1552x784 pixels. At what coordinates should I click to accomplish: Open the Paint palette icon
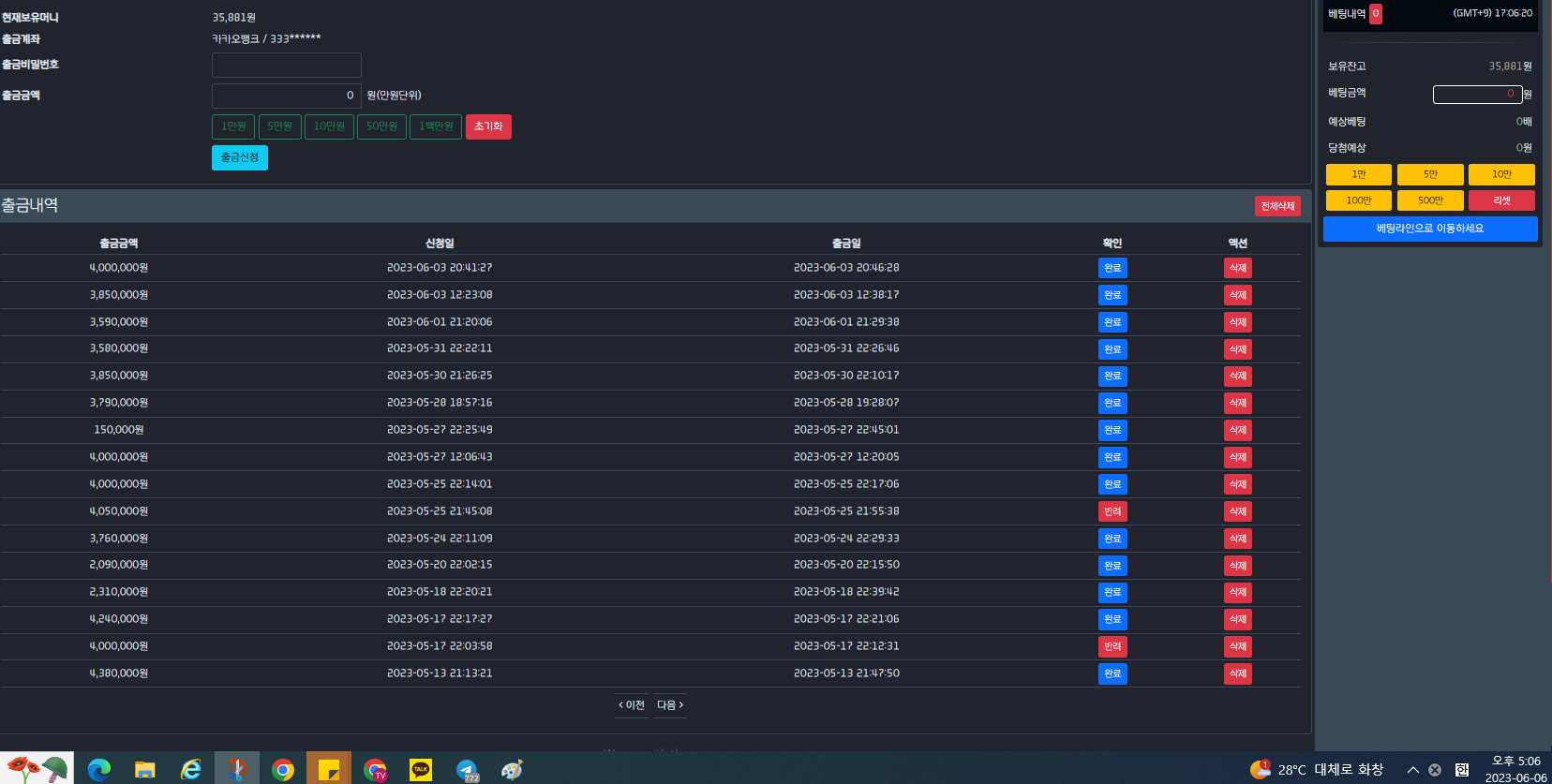click(512, 769)
